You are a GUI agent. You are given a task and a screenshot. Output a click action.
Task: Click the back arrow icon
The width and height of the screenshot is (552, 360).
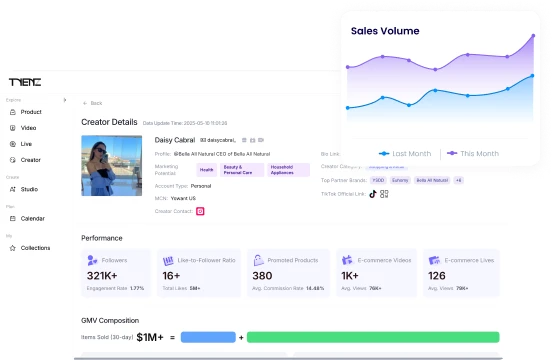(x=85, y=103)
